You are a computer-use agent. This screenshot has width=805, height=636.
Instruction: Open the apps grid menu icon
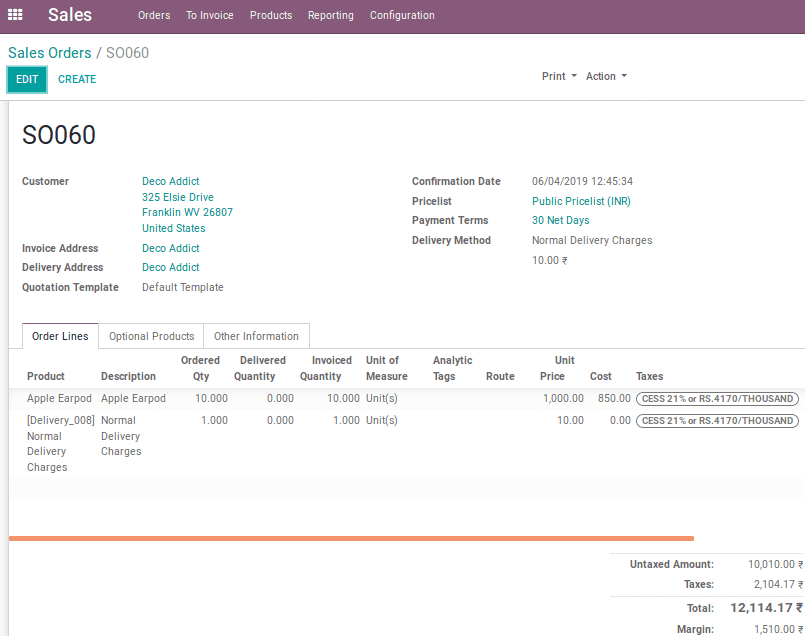coord(15,15)
